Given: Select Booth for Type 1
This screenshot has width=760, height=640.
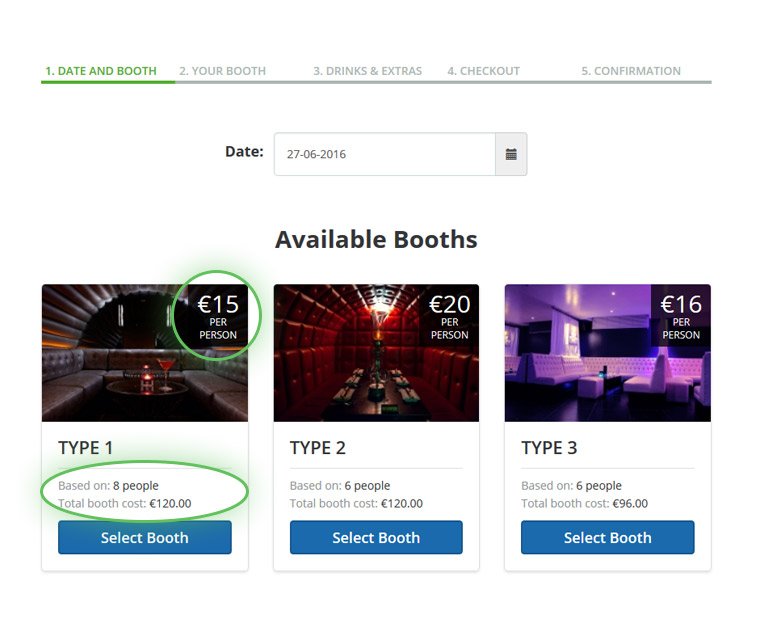Looking at the screenshot, I should 145,537.
